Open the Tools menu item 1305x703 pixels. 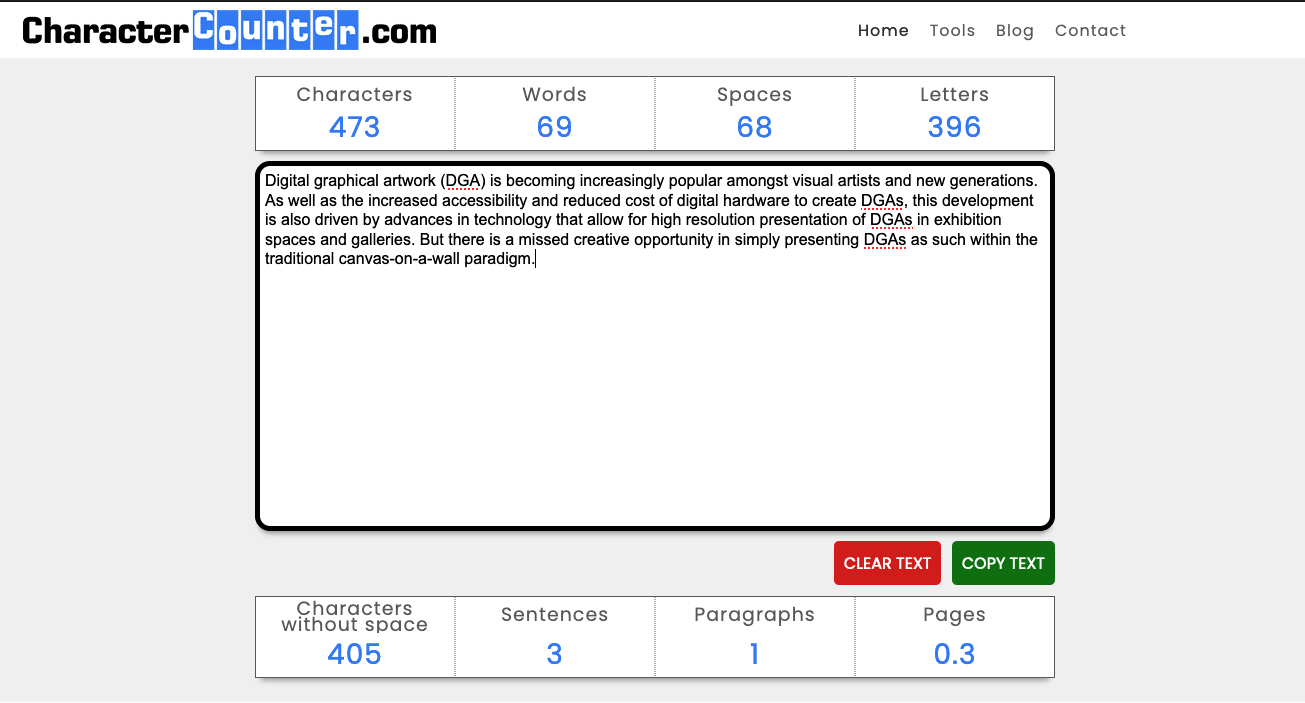[x=952, y=30]
